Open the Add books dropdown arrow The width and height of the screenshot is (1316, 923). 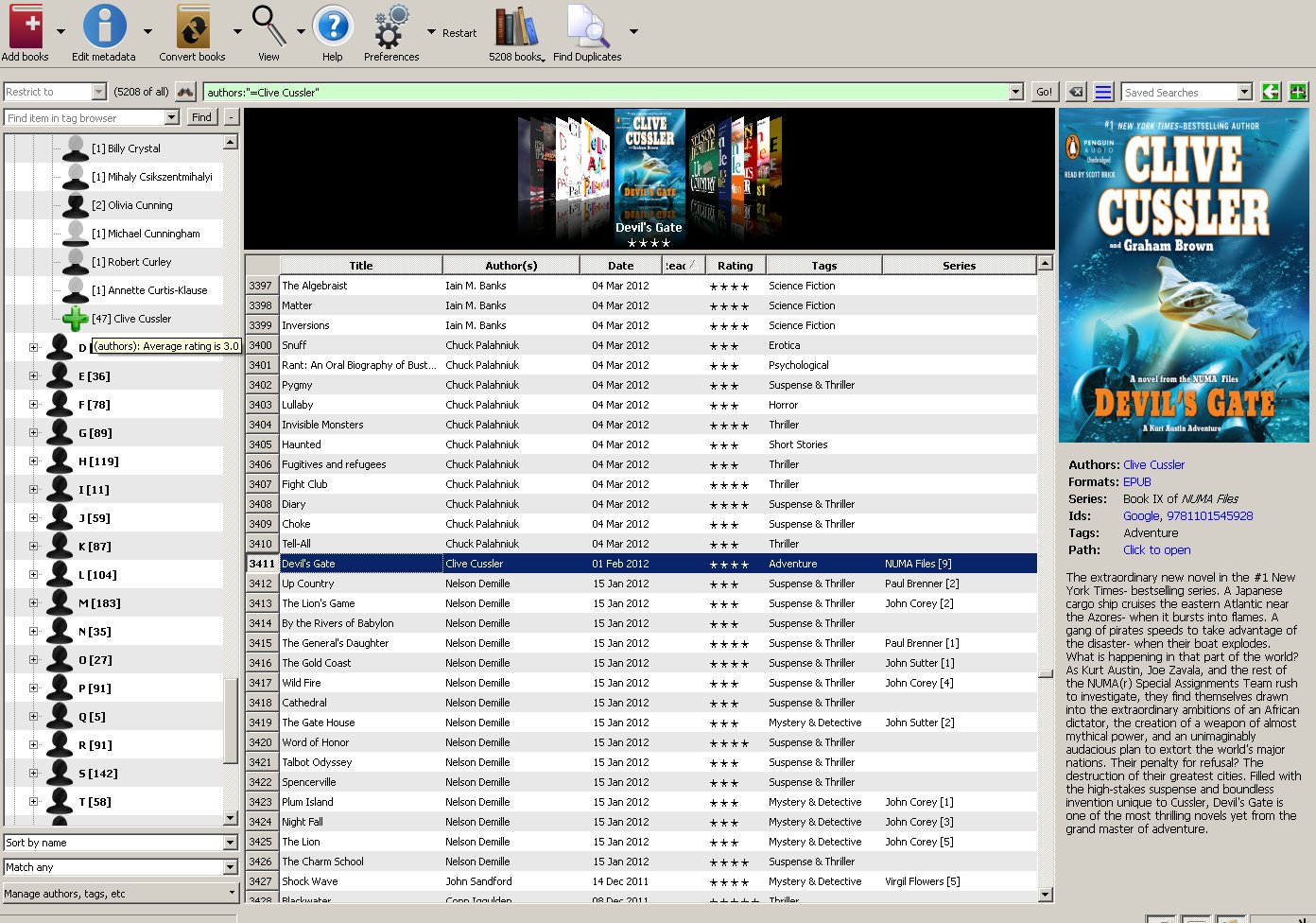[x=61, y=31]
